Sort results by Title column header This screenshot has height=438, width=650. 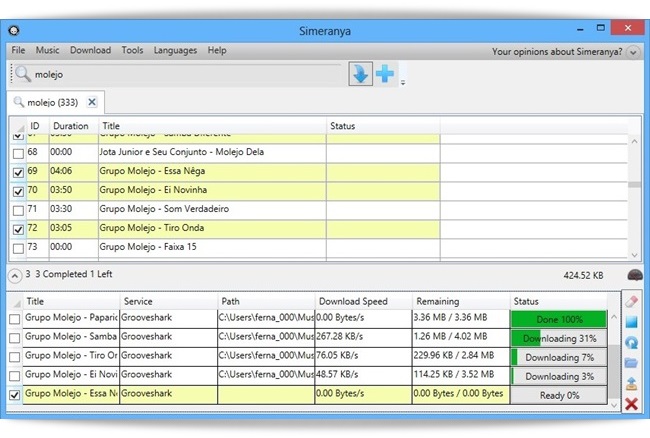(x=212, y=126)
